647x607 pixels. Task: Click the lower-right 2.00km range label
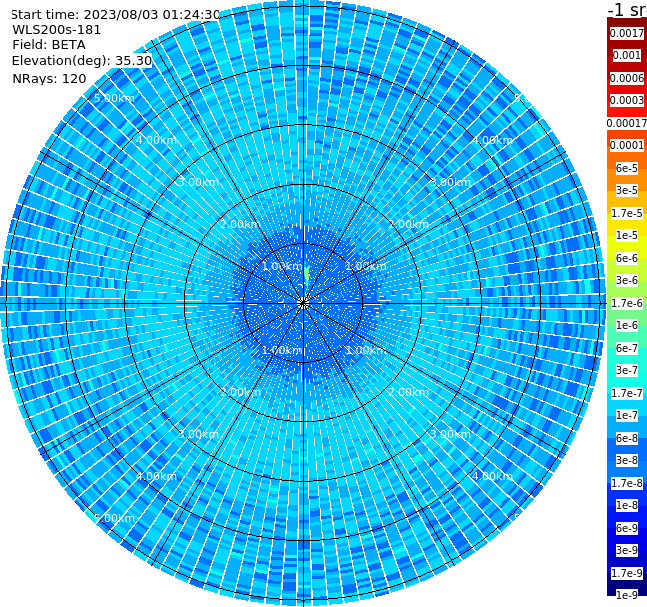pos(408,392)
